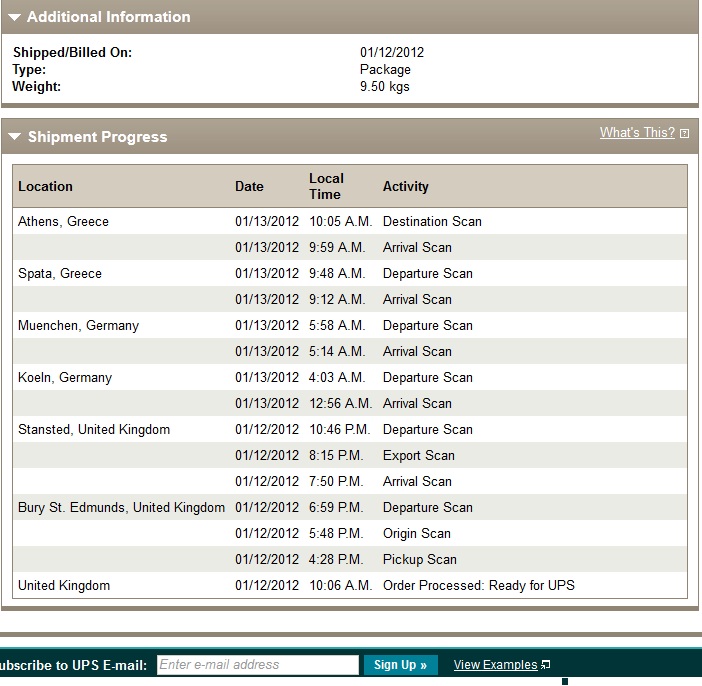Viewport: 702px width, 686px height.
Task: Click the Package type value
Action: [x=385, y=69]
